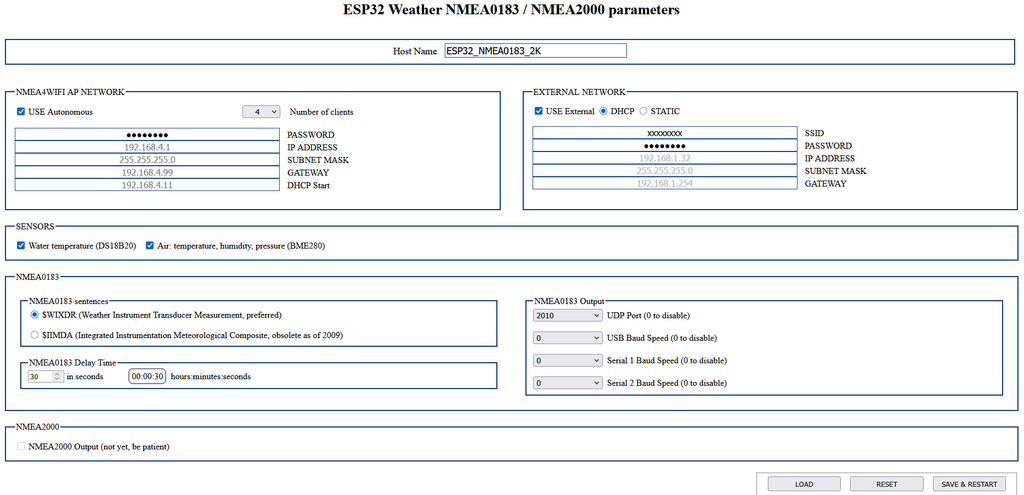Click the SAVE & RESTART button
Screen dimensions: 1024x495
[969, 484]
